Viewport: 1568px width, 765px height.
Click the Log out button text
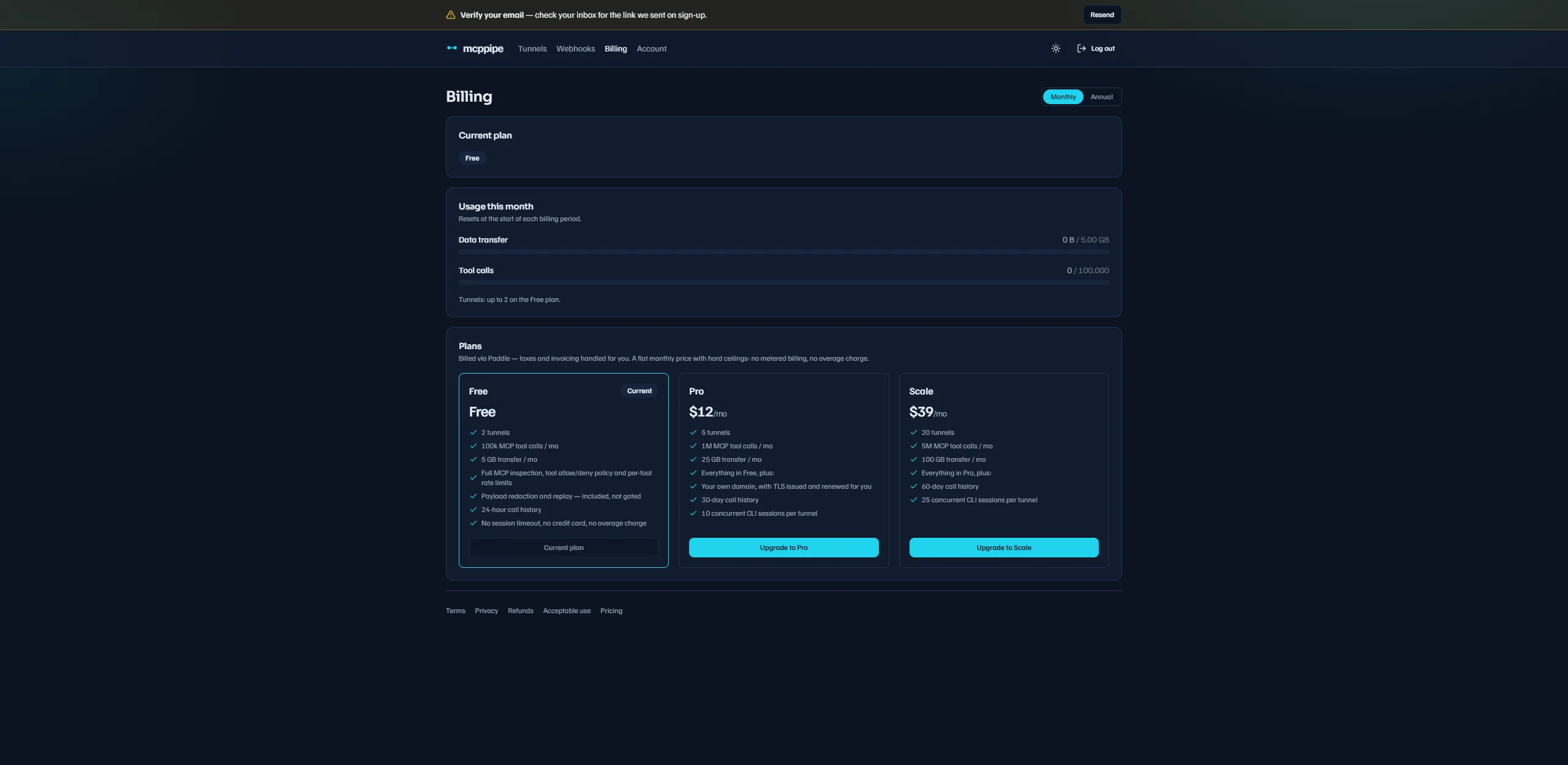1102,48
